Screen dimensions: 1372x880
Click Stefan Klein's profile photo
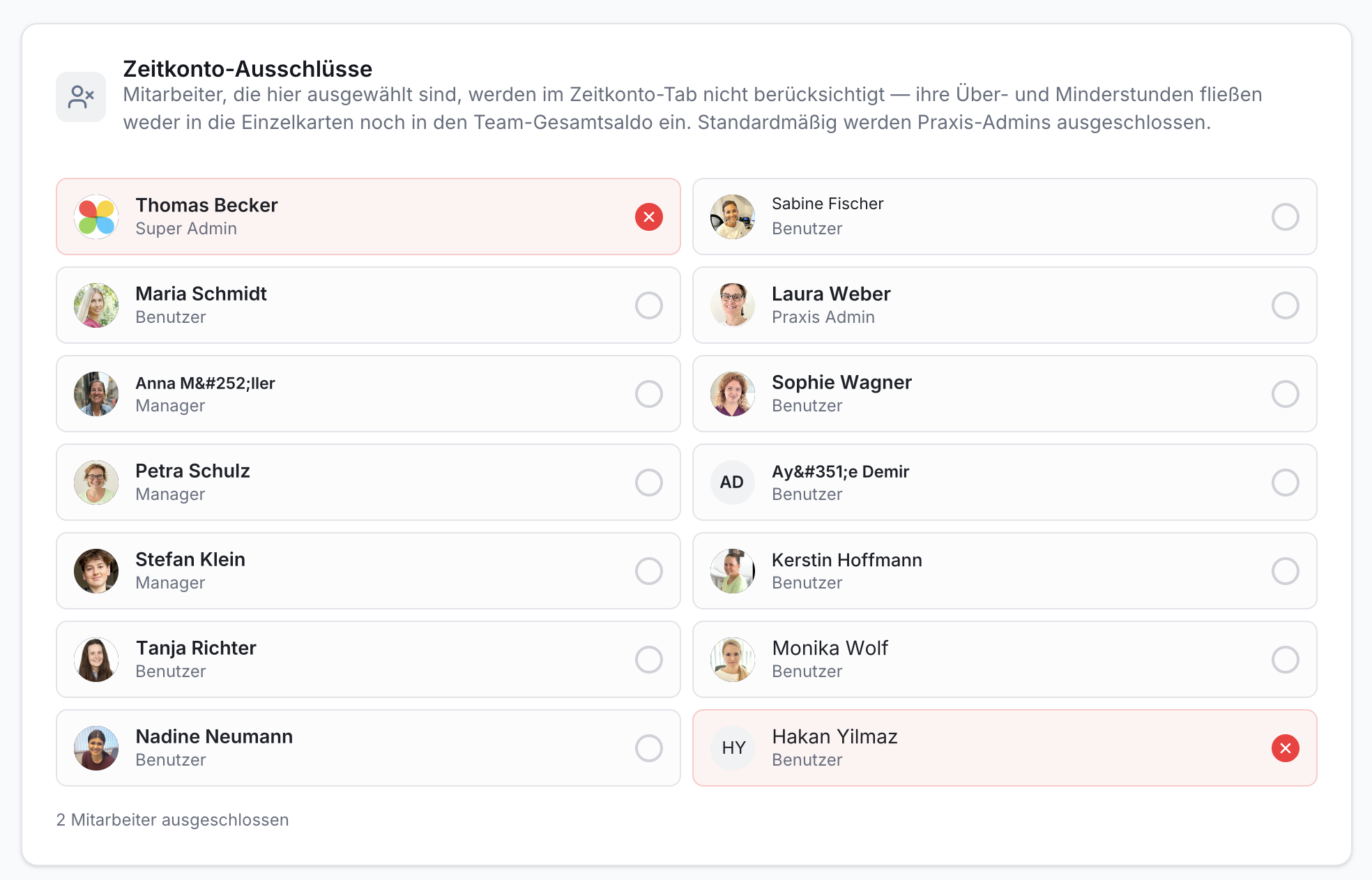pos(96,571)
